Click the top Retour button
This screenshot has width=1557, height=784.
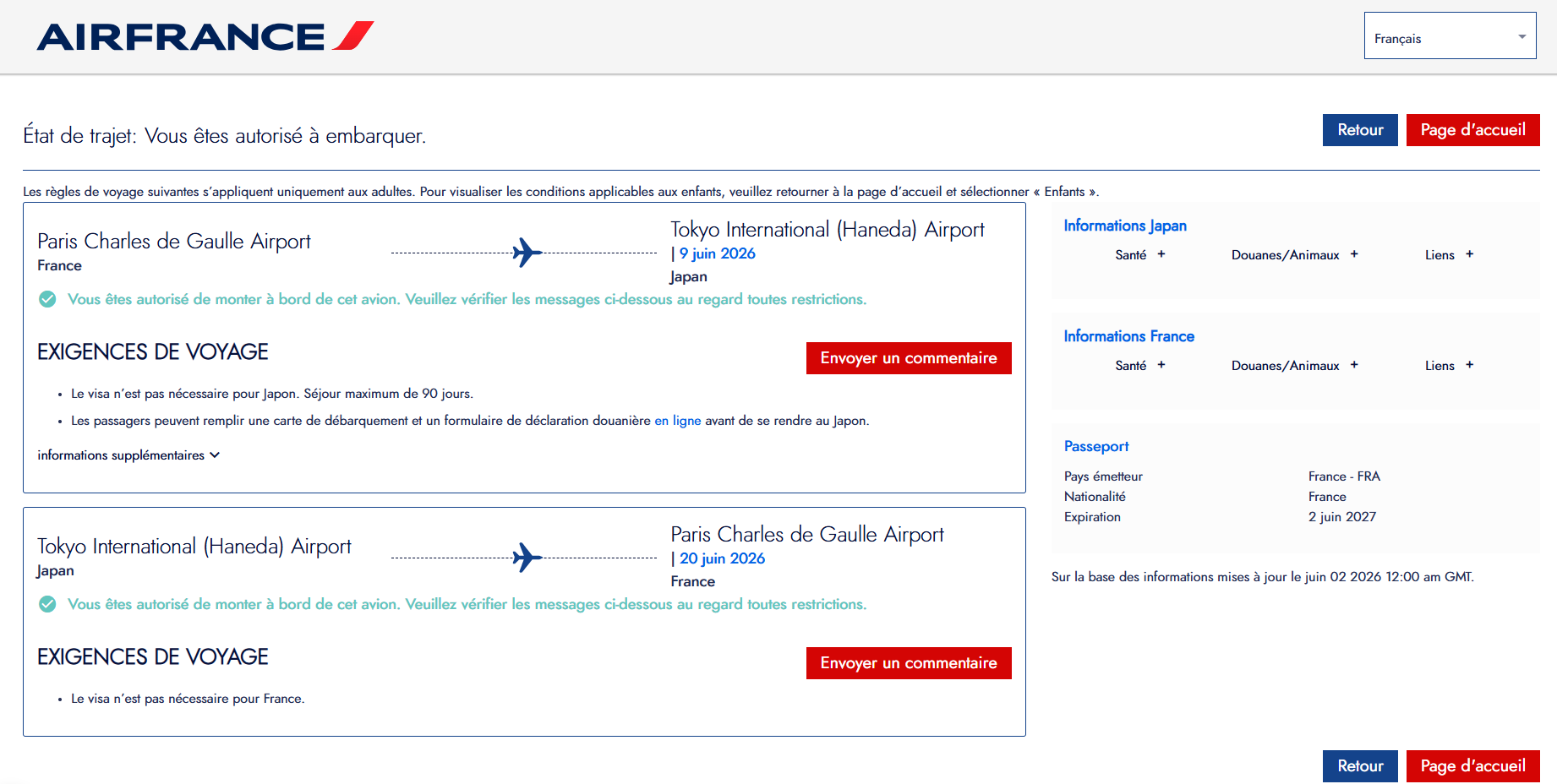click(x=1360, y=130)
